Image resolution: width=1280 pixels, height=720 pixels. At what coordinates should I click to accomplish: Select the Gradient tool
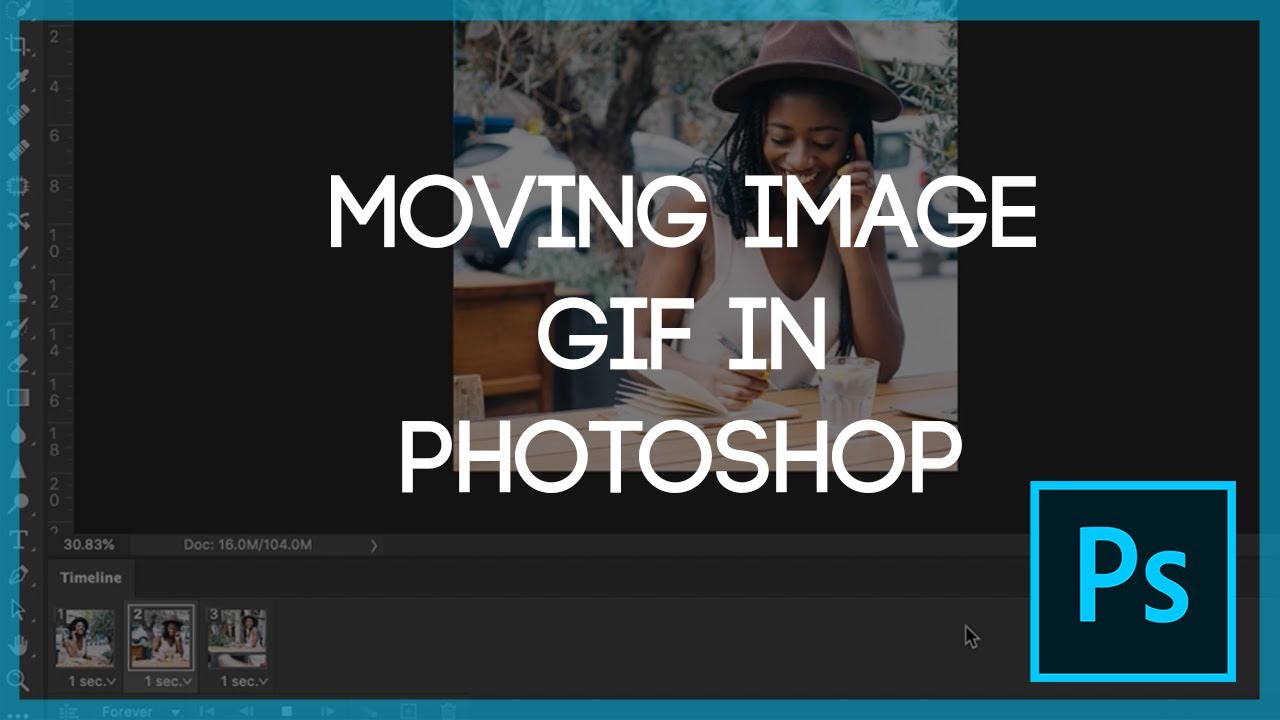click(18, 398)
